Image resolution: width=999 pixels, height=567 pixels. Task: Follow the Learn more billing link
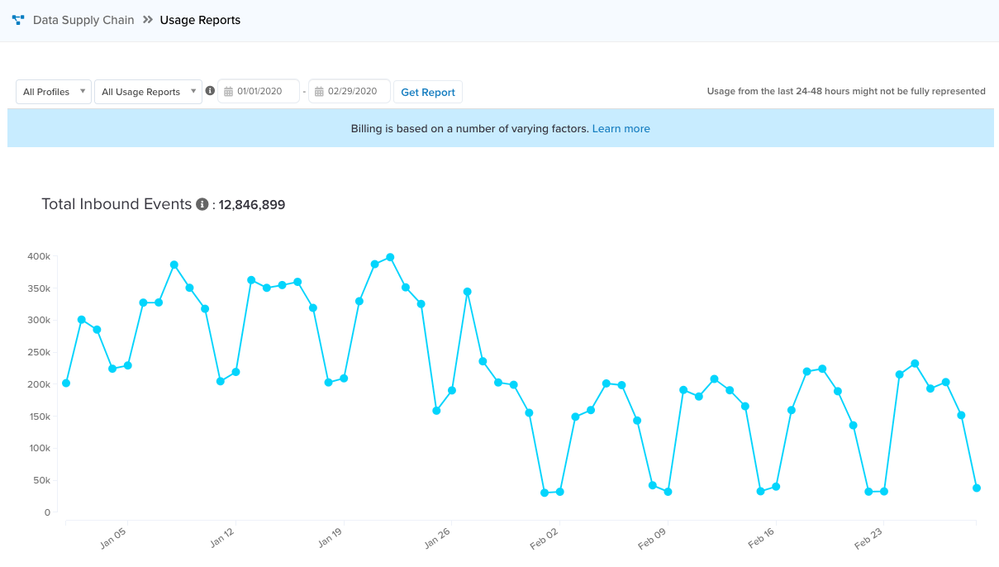click(621, 129)
